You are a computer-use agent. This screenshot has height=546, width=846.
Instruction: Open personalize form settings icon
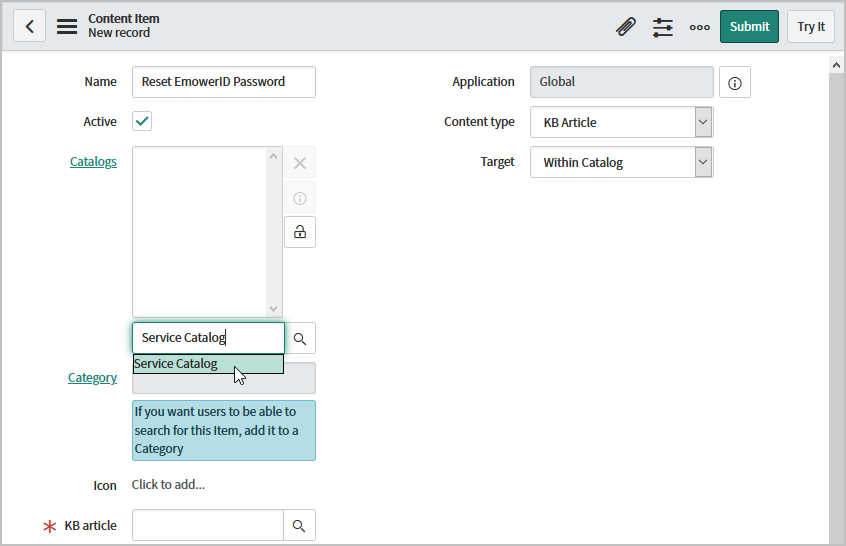click(x=663, y=27)
